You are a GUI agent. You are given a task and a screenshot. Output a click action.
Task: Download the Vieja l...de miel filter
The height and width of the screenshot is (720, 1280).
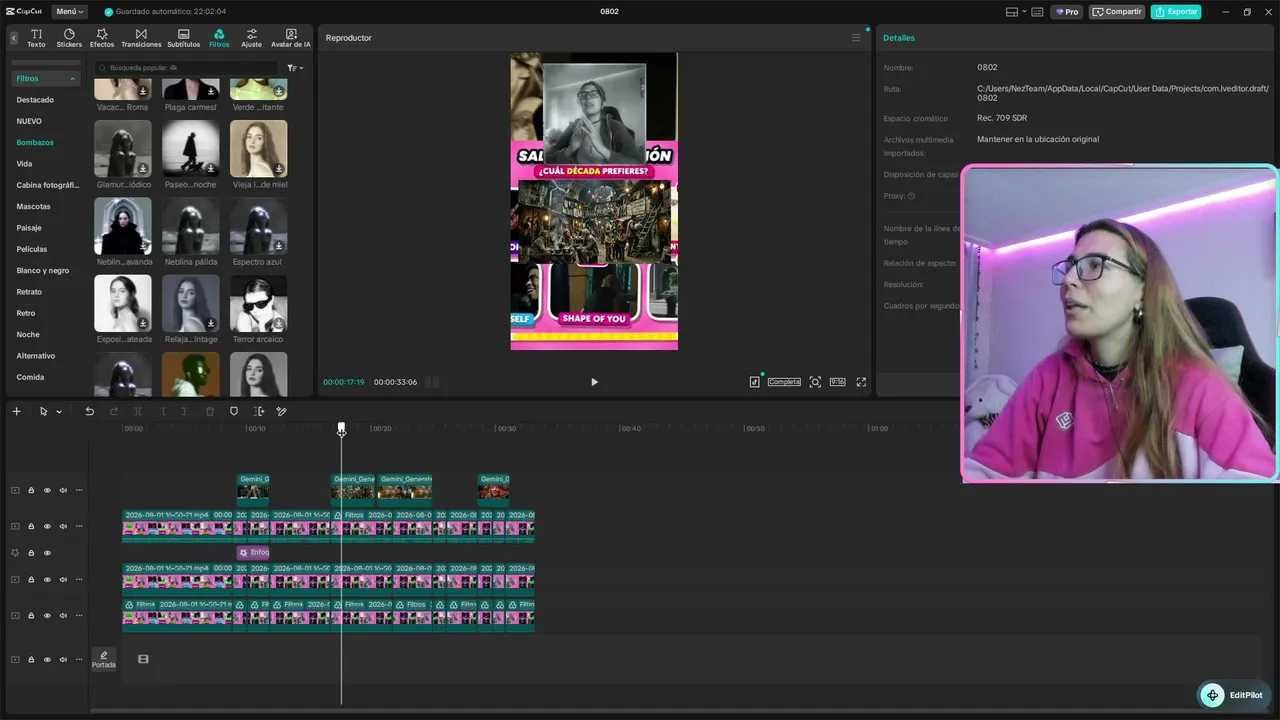279,169
